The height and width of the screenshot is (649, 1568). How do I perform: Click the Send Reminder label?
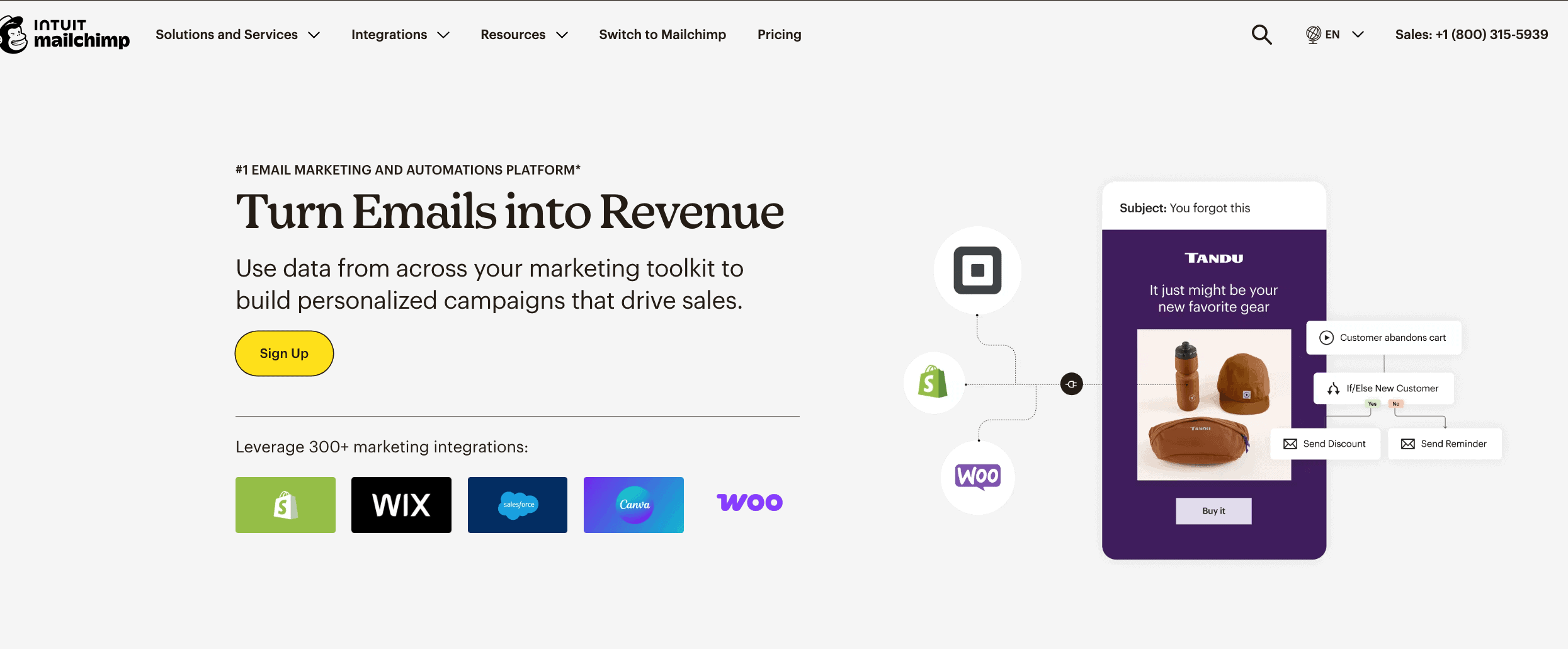coord(1453,444)
